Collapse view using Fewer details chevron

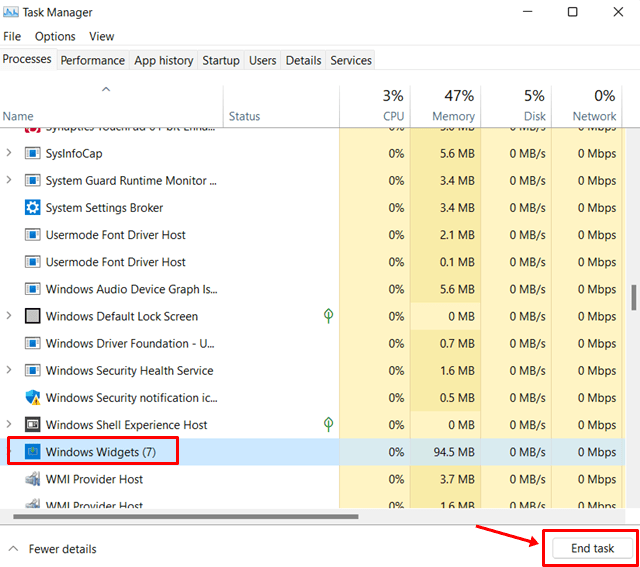tap(13, 549)
